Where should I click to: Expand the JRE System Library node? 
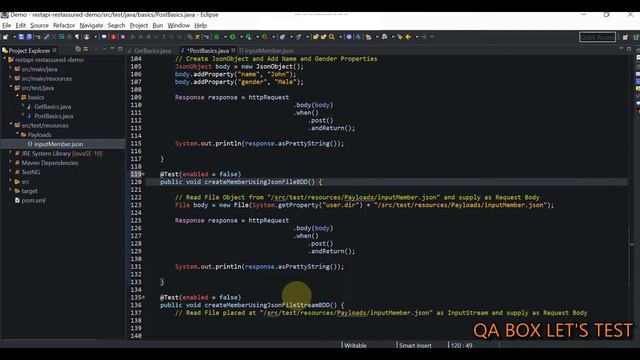pyautogui.click(x=11, y=153)
